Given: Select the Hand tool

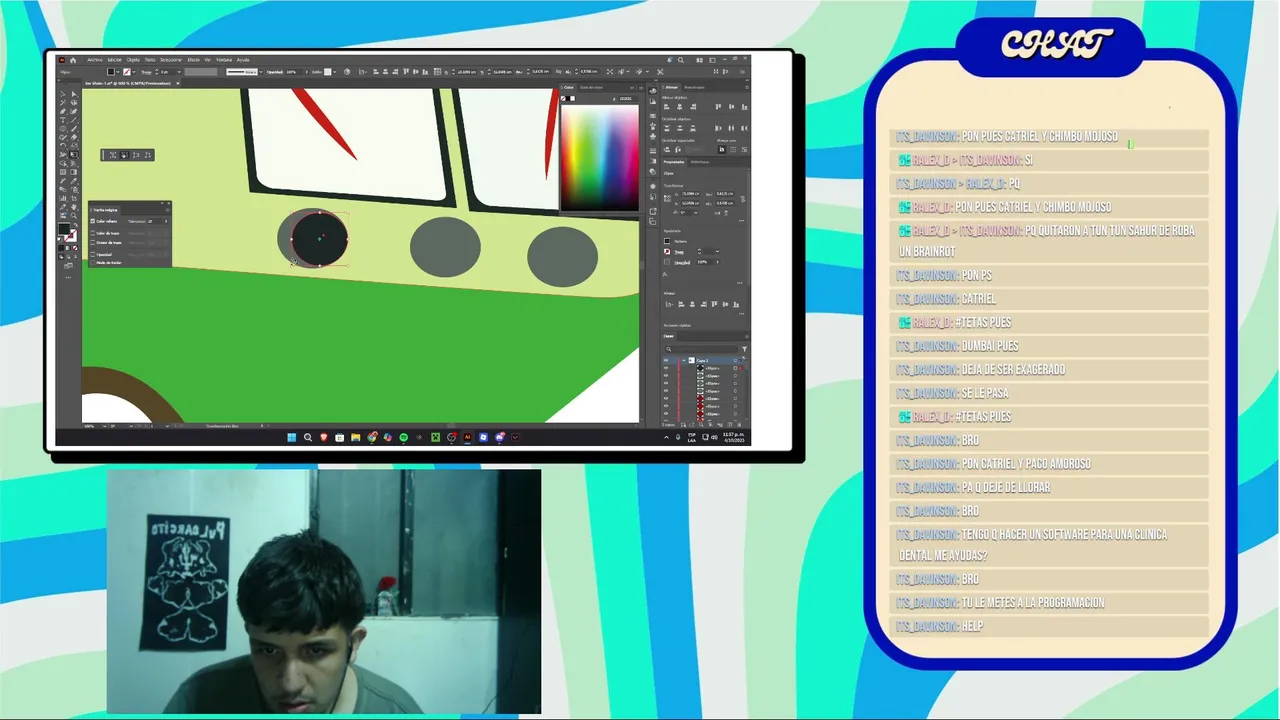Looking at the screenshot, I should (74, 207).
